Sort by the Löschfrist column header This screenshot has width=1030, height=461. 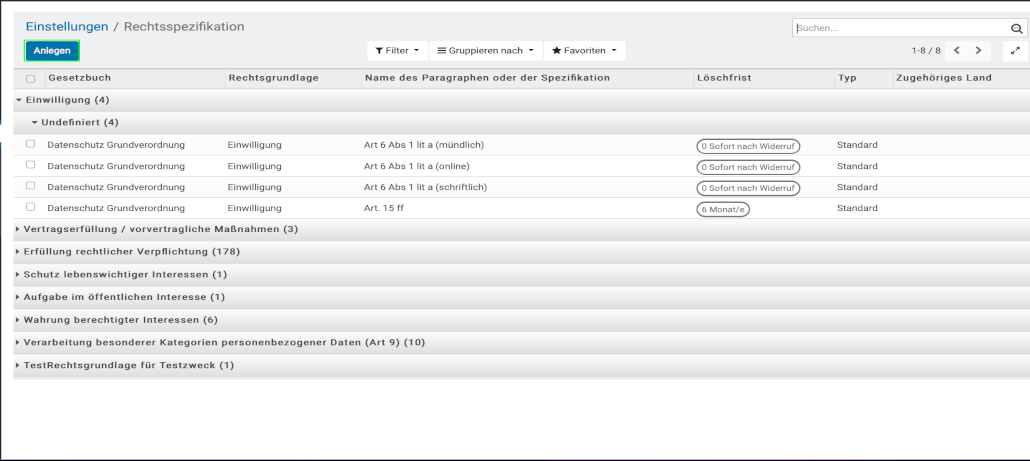[724, 78]
